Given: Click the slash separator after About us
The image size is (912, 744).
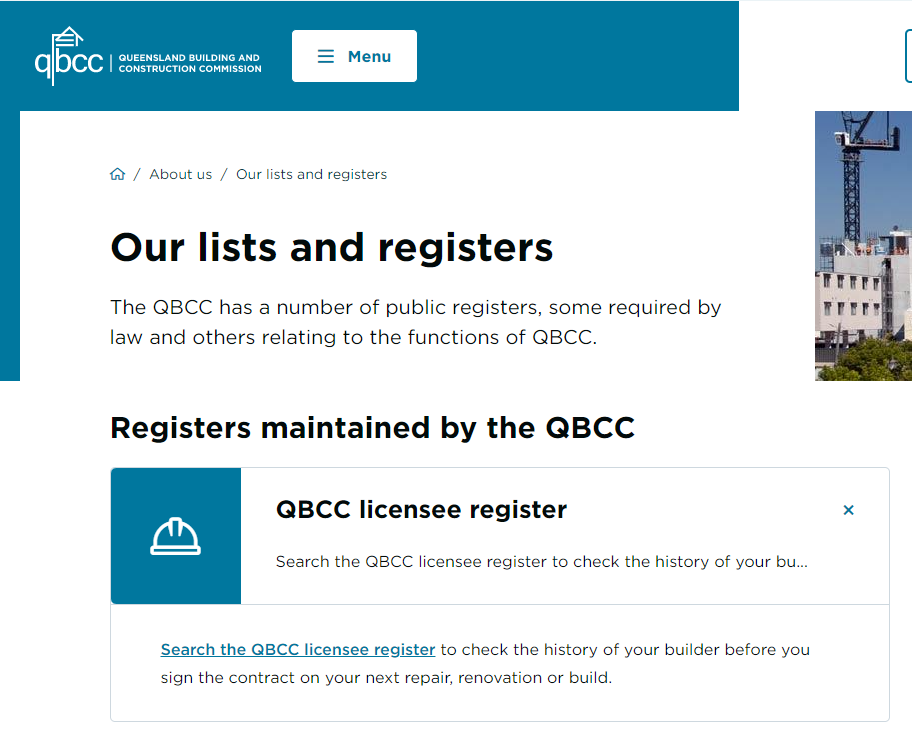Looking at the screenshot, I should coord(224,175).
